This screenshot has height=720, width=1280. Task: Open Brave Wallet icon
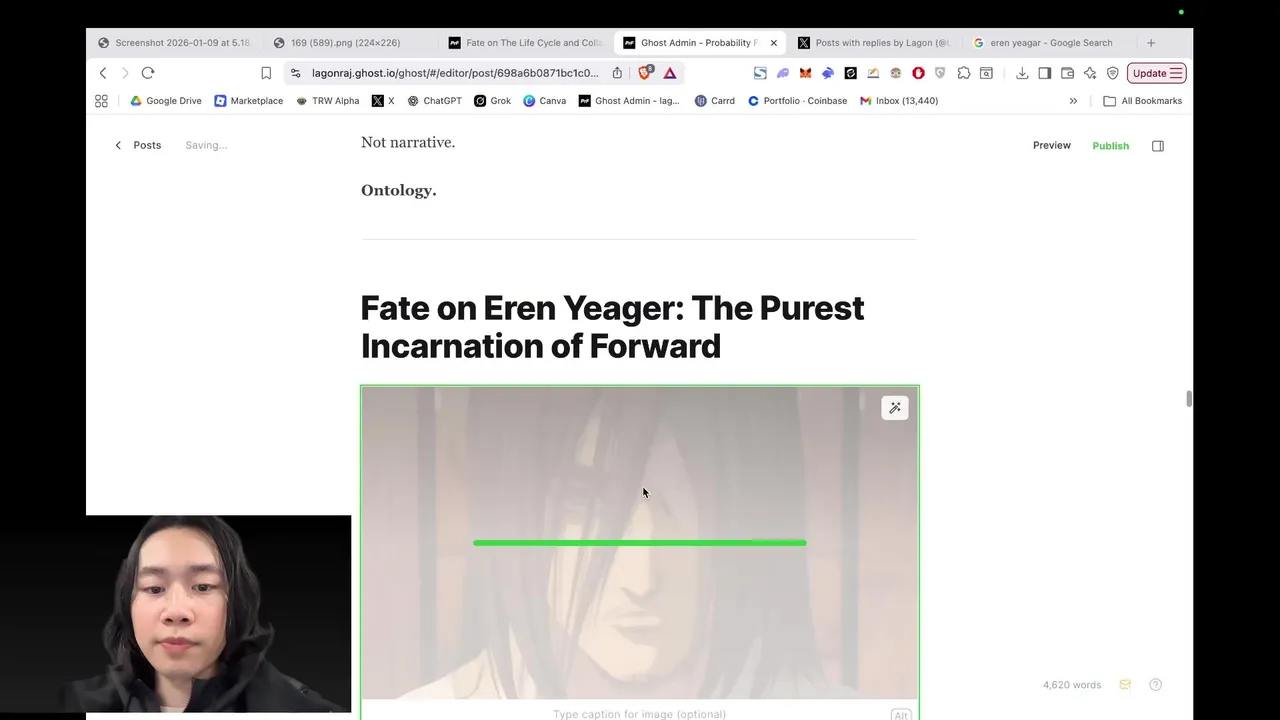point(1068,73)
